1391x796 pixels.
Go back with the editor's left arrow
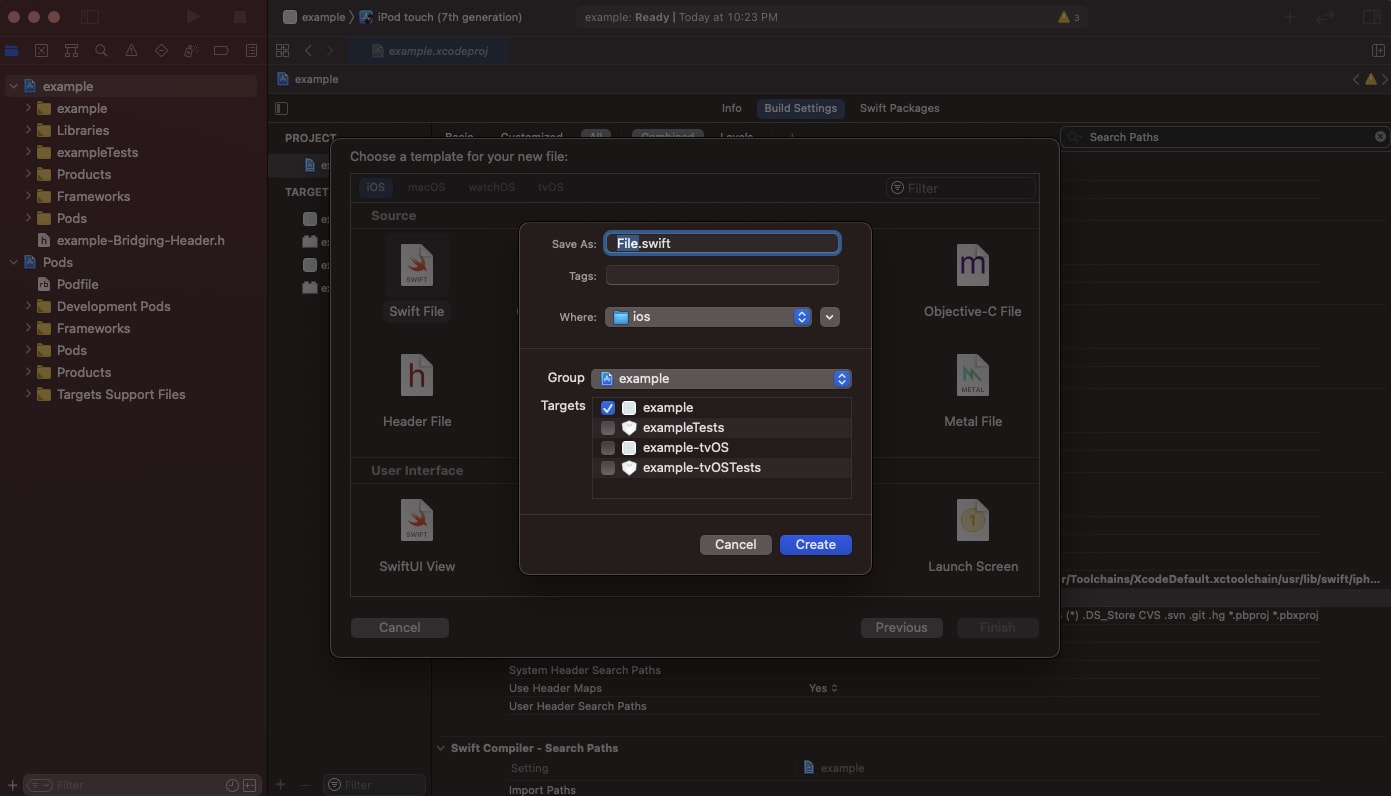point(308,50)
